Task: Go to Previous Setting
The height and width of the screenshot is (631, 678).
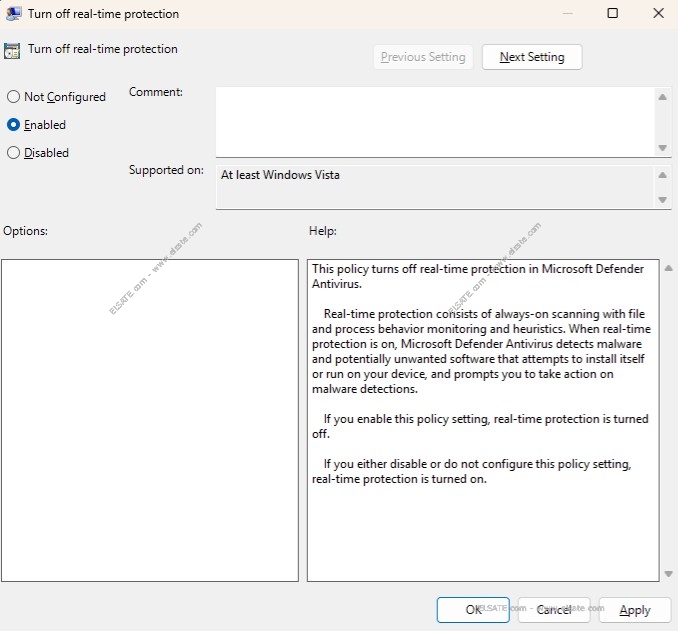Action: pyautogui.click(x=423, y=57)
